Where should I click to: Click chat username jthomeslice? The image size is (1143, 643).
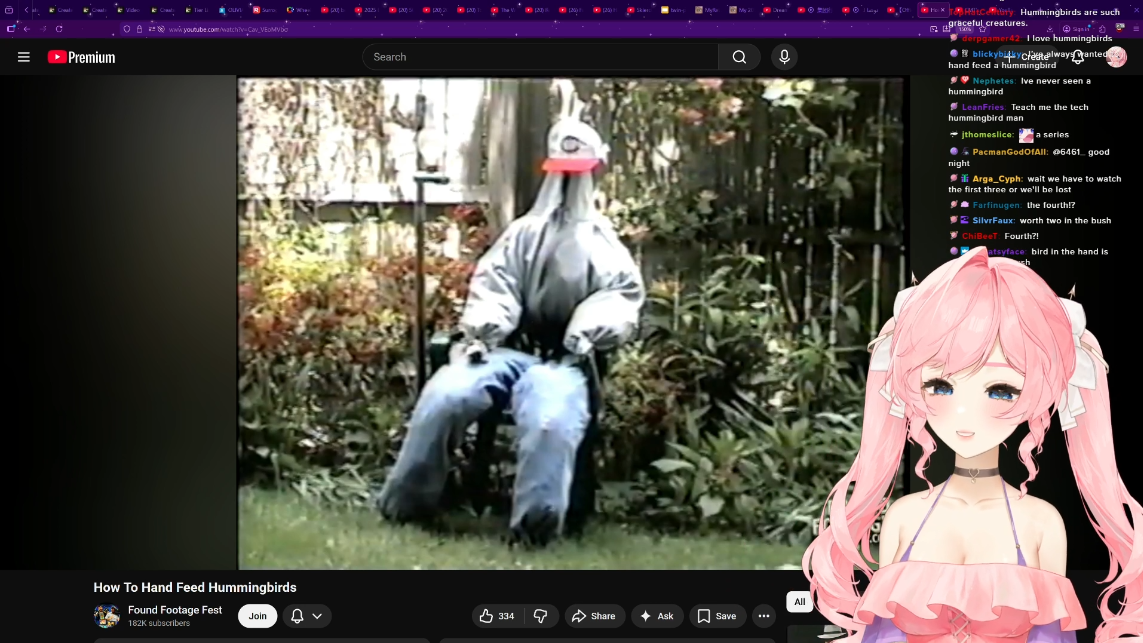(987, 135)
